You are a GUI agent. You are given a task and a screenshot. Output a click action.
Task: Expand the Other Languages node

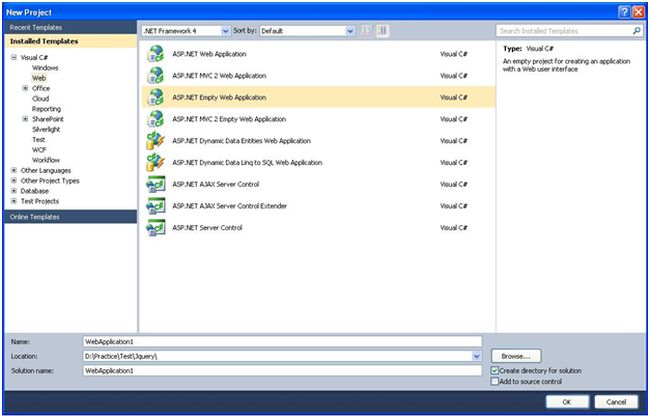(x=14, y=170)
